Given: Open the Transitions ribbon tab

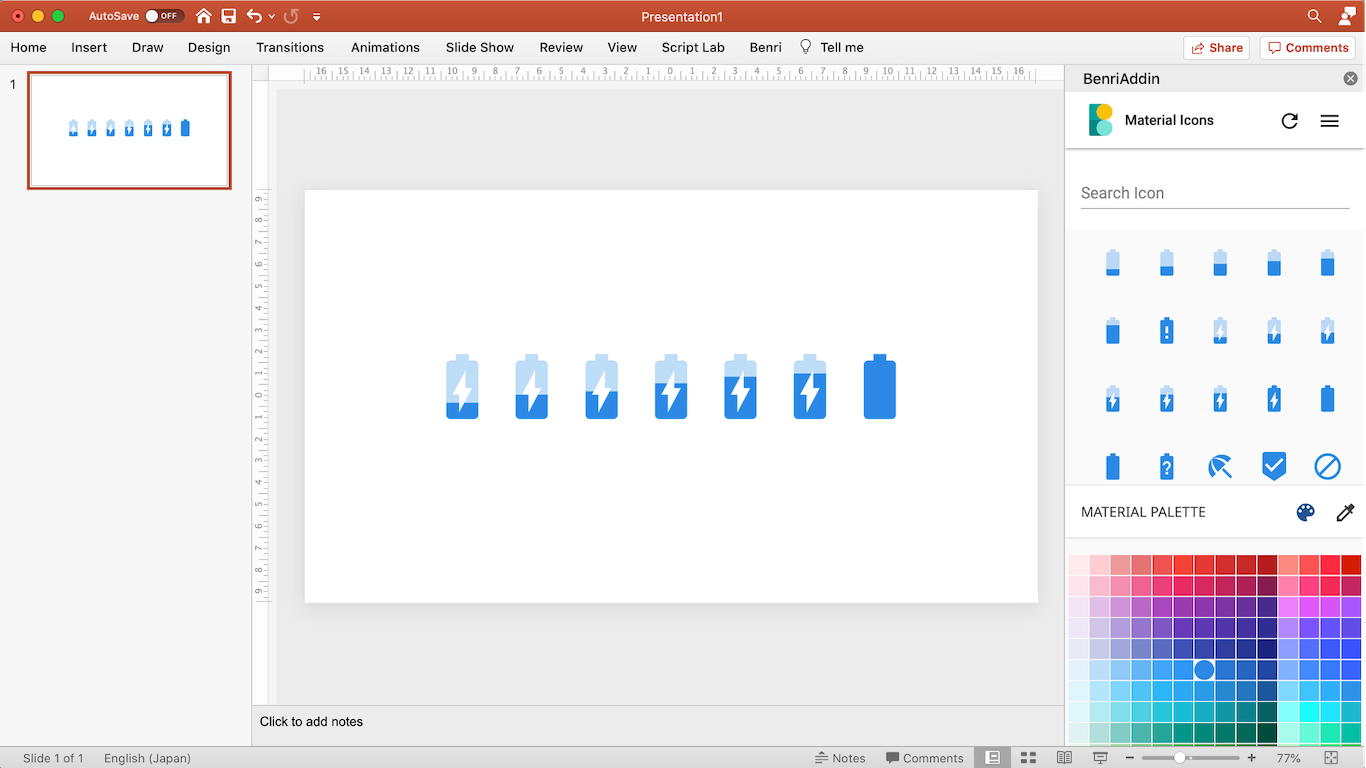Looking at the screenshot, I should click(x=290, y=47).
